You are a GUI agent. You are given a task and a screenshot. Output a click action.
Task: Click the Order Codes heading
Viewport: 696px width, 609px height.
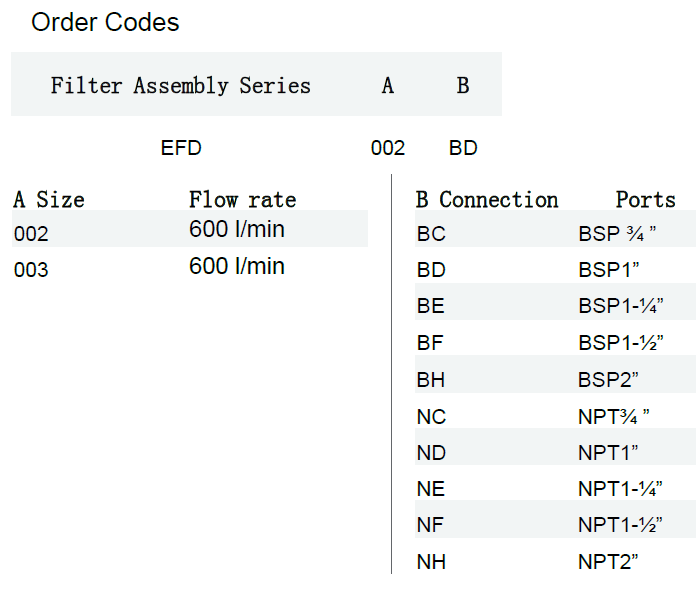point(105,22)
